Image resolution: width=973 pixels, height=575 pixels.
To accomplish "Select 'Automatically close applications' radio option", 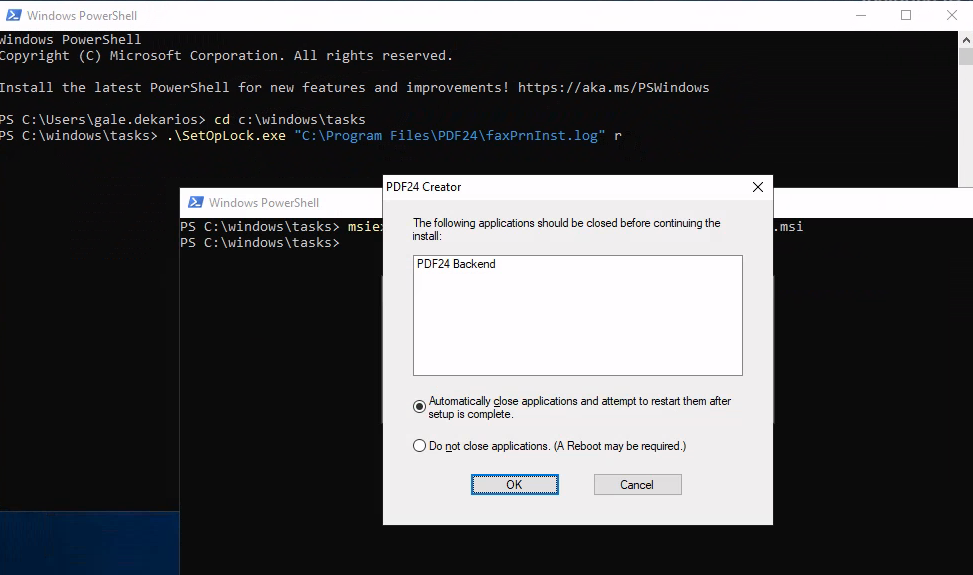I will coord(419,407).
